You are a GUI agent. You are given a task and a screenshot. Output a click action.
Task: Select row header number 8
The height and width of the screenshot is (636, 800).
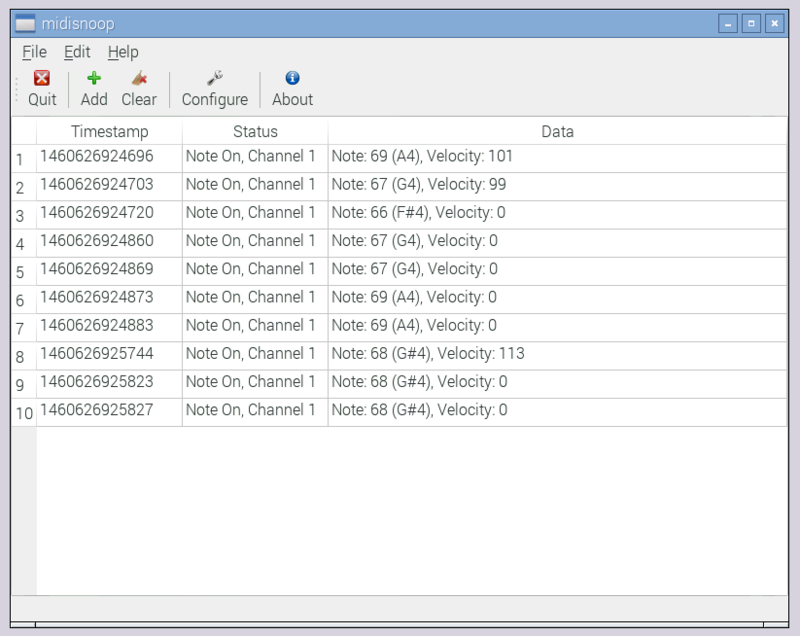tap(24, 356)
